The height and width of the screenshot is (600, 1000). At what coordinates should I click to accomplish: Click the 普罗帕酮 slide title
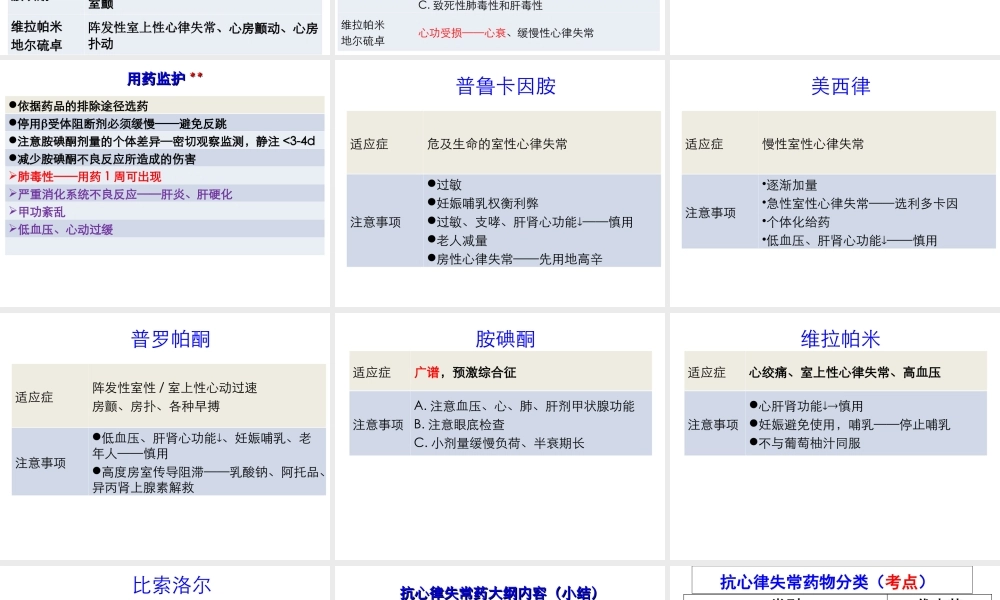170,339
